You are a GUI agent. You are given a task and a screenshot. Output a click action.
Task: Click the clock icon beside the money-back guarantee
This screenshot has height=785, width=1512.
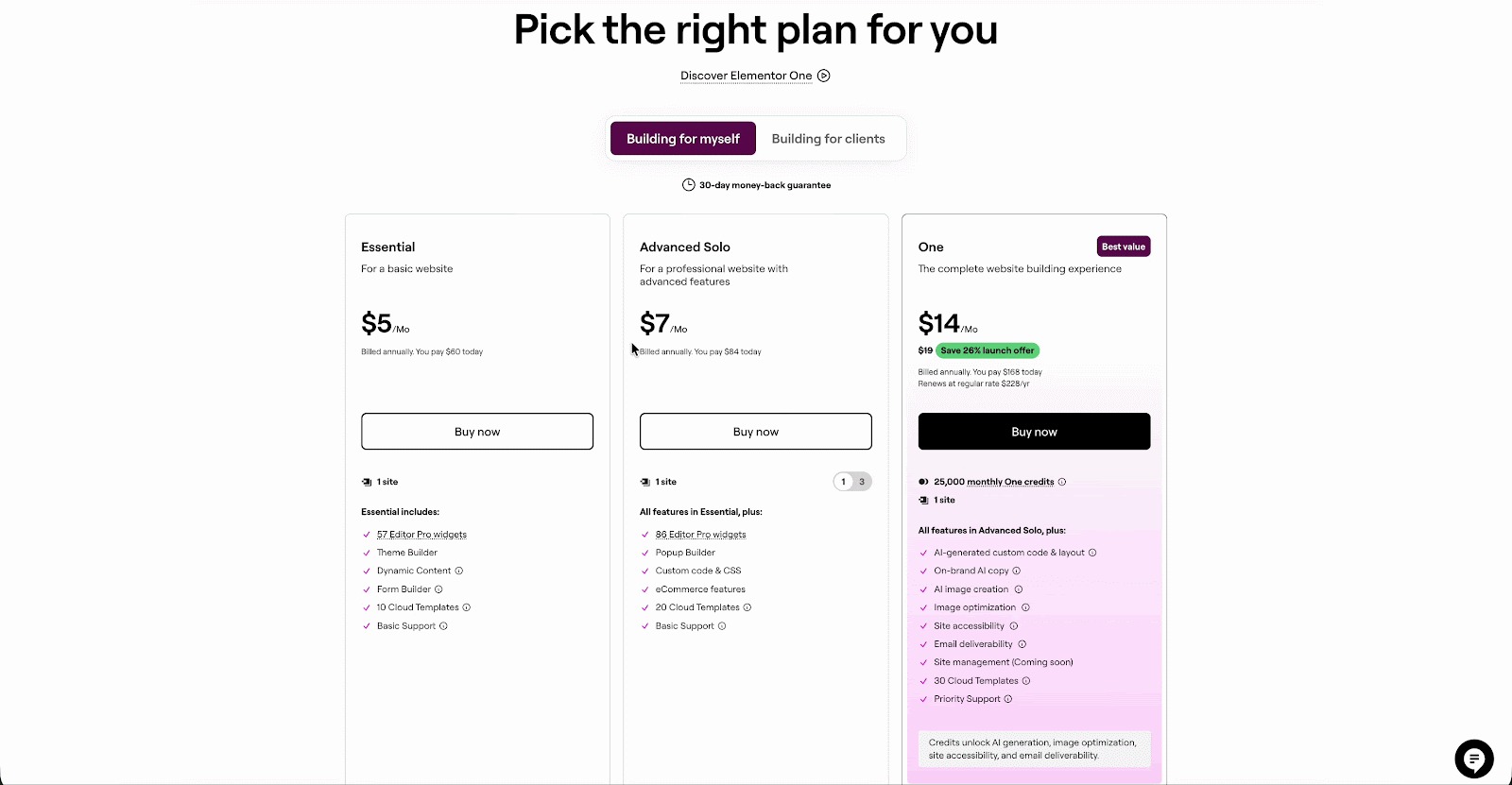tap(688, 185)
